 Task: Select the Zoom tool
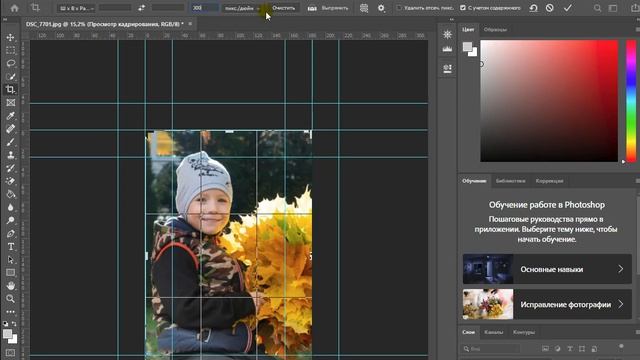(x=11, y=299)
